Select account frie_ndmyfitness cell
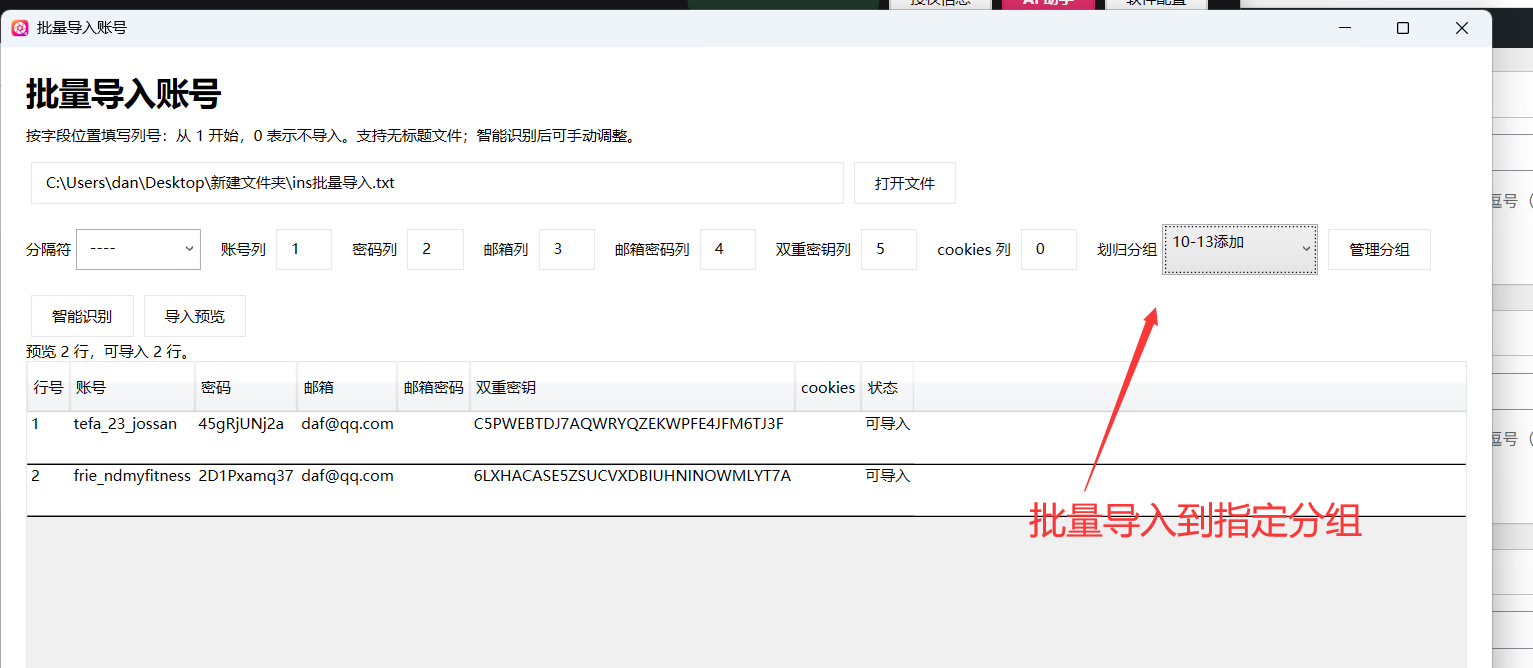Viewport: 1533px width, 668px height. (x=132, y=476)
